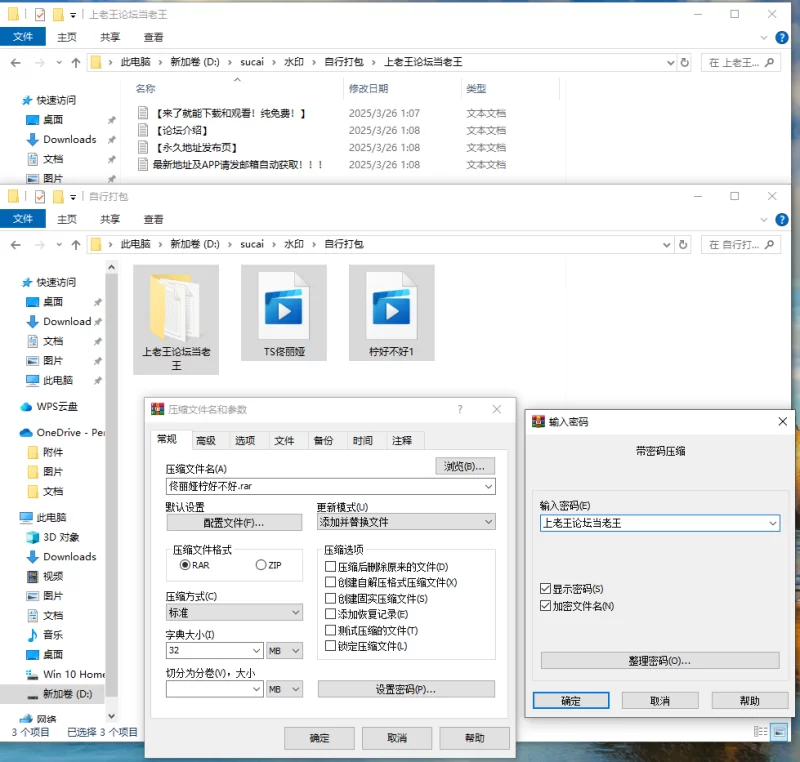
Task: Click help icon in 自行打包 explorer window
Action: [781, 219]
